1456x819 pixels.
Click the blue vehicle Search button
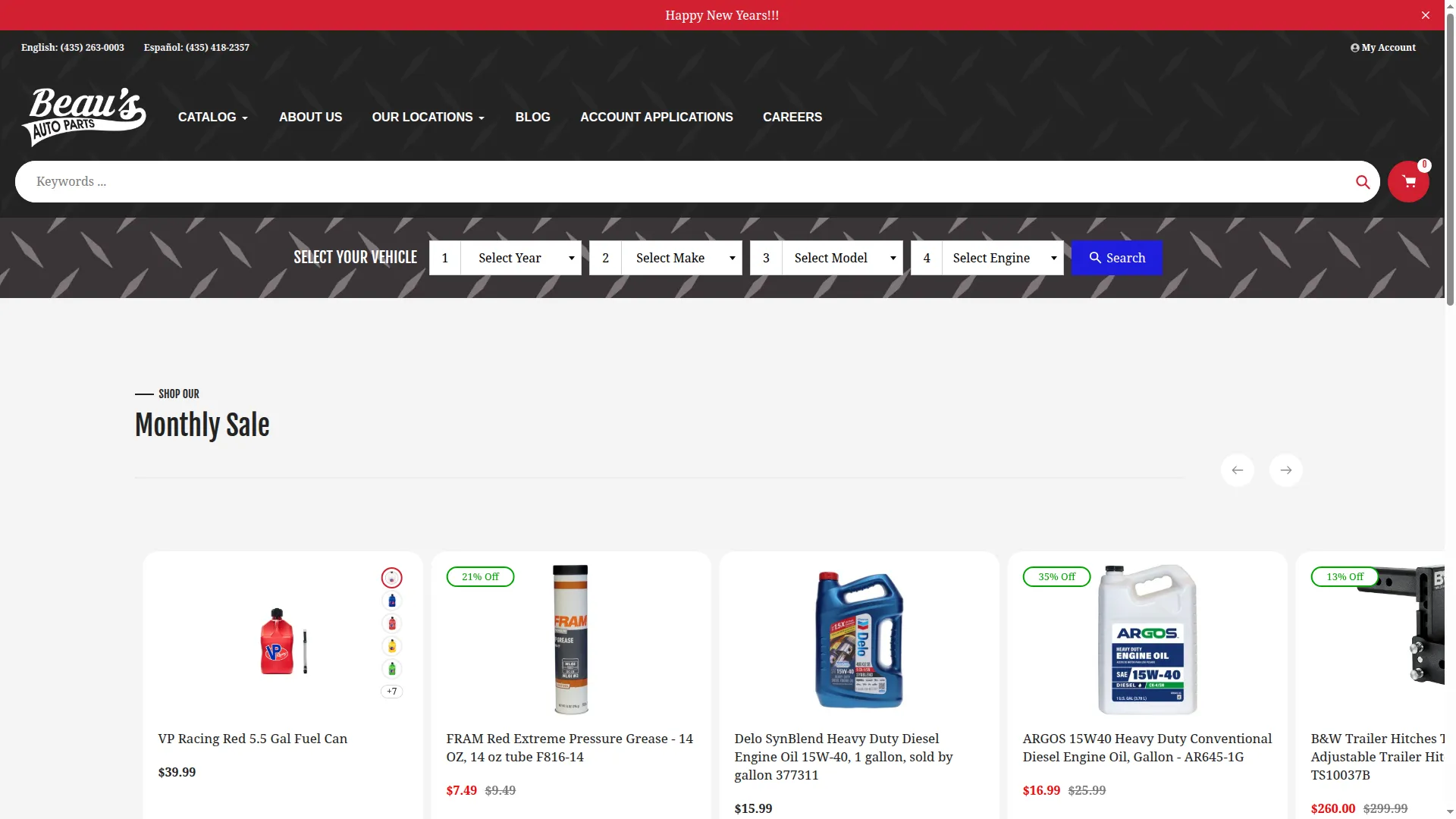pos(1117,258)
